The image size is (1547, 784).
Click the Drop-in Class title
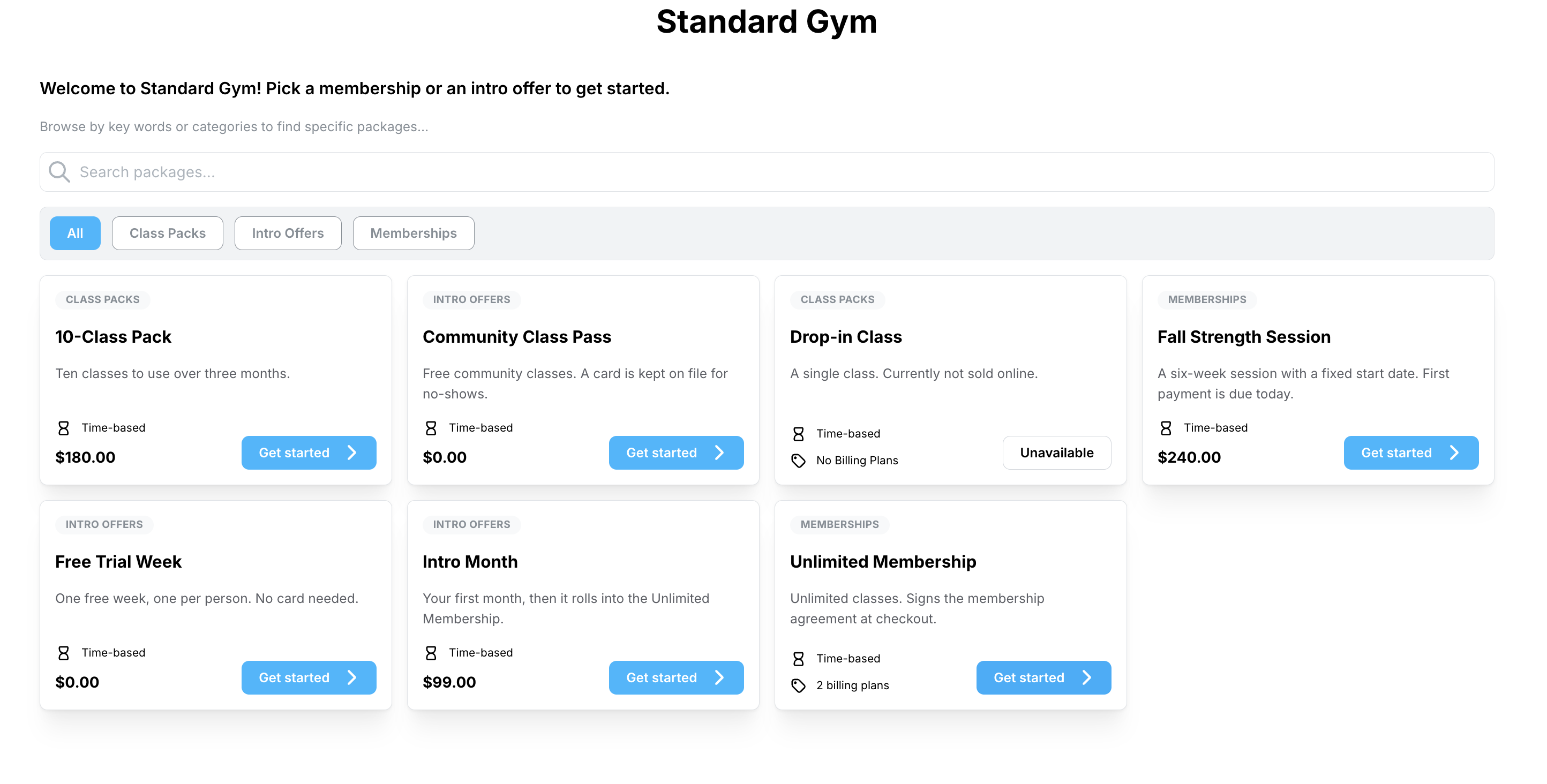tap(846, 337)
